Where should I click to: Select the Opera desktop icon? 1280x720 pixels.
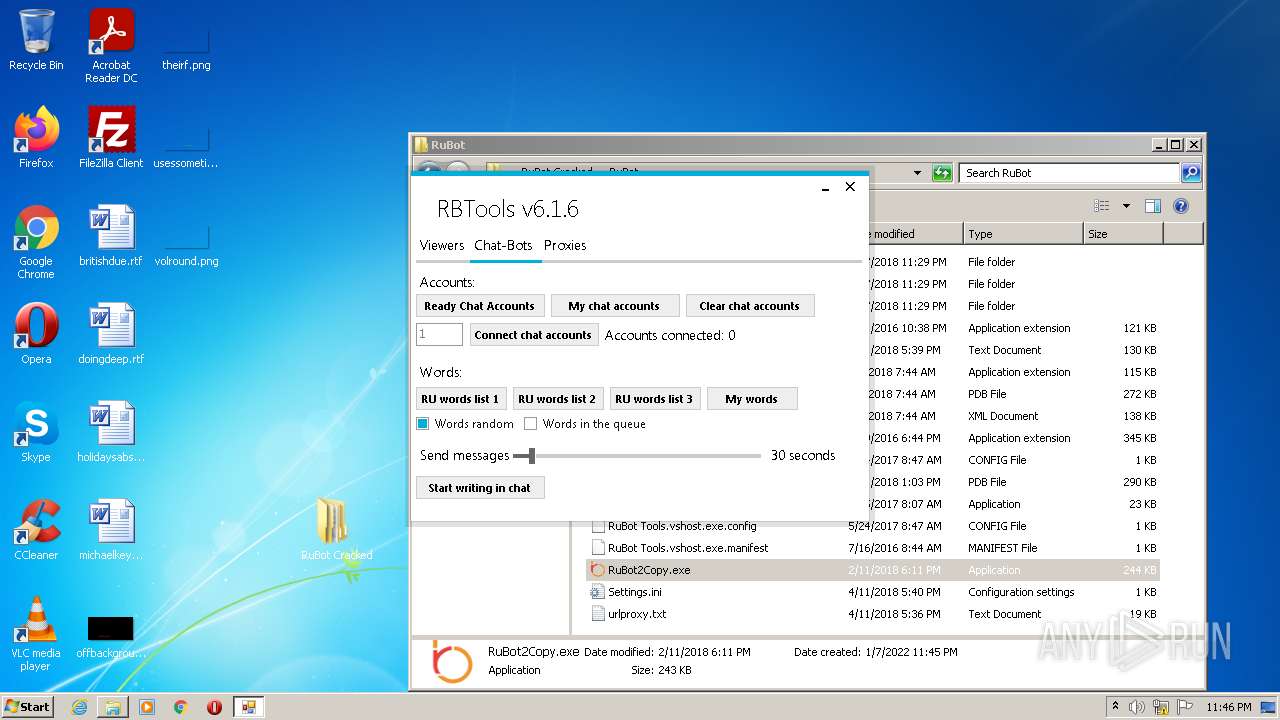point(36,333)
